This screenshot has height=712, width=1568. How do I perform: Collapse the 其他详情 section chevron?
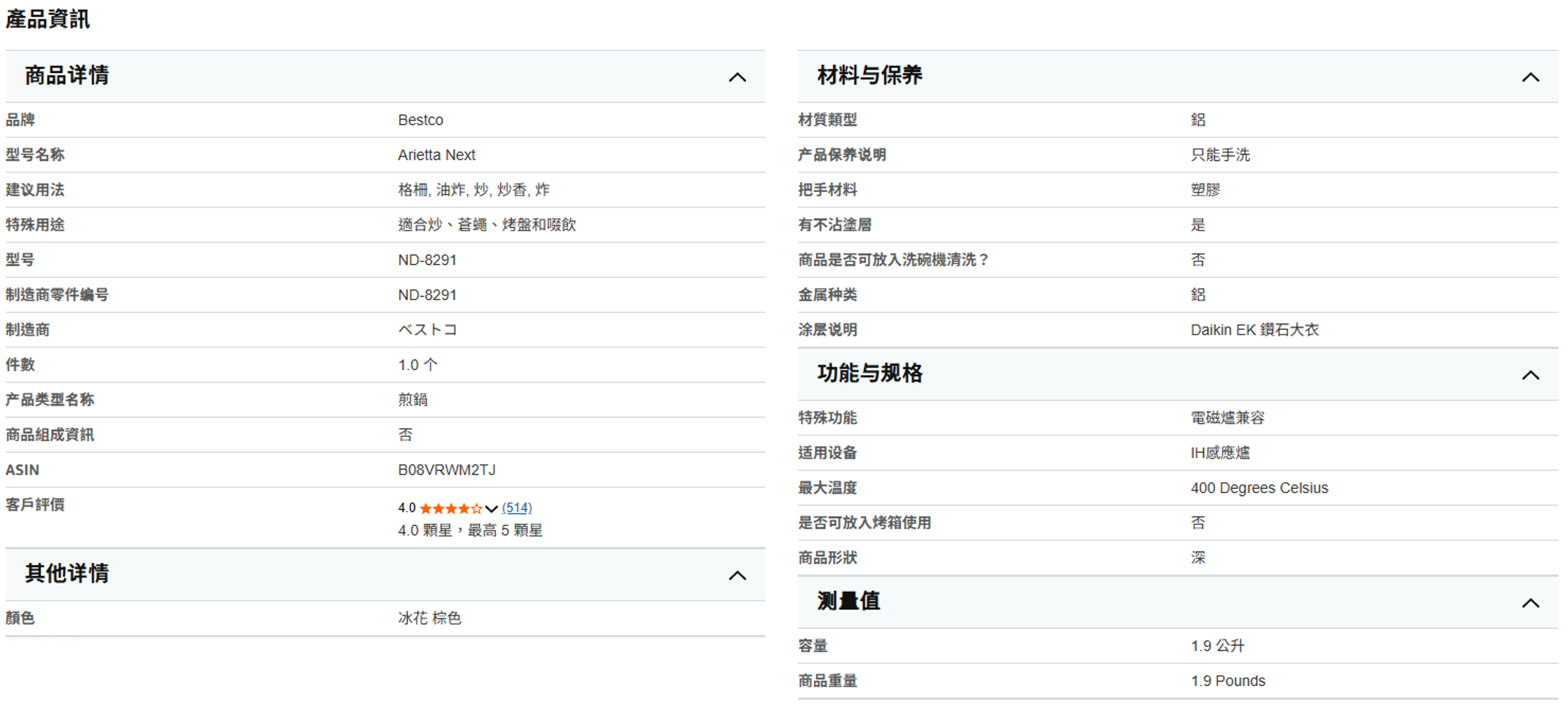coord(737,576)
